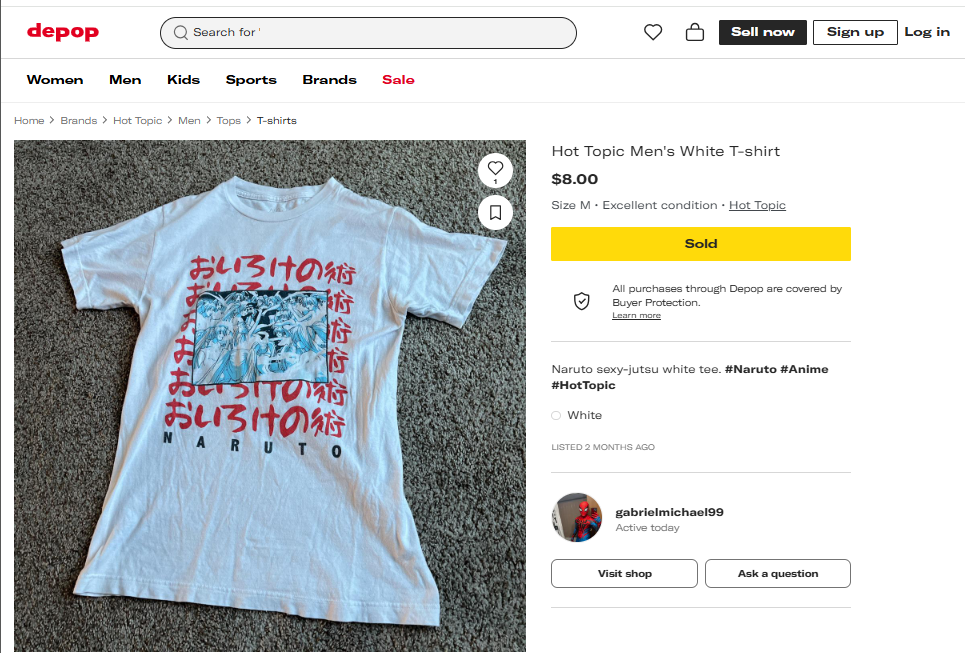Click the Depop logo

coord(63,32)
